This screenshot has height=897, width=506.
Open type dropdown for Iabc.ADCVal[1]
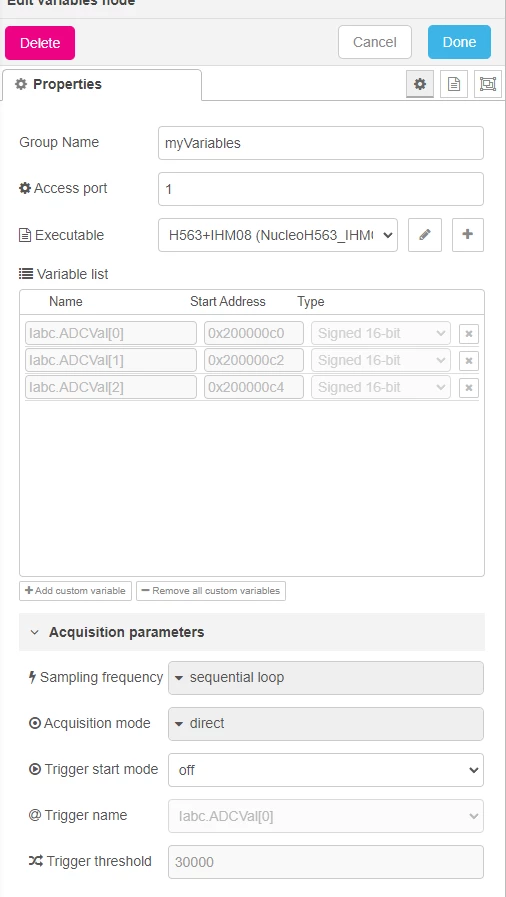pyautogui.click(x=381, y=360)
